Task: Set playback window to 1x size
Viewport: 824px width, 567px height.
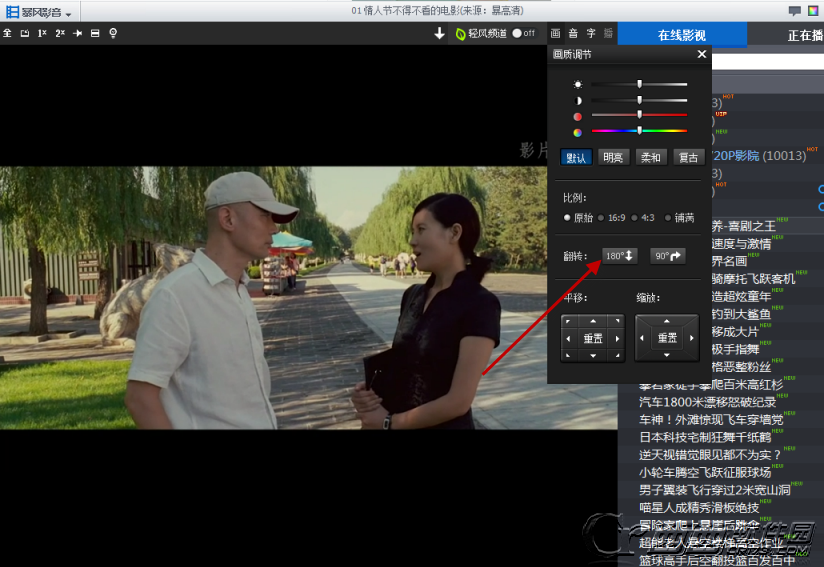Action: tap(42, 33)
